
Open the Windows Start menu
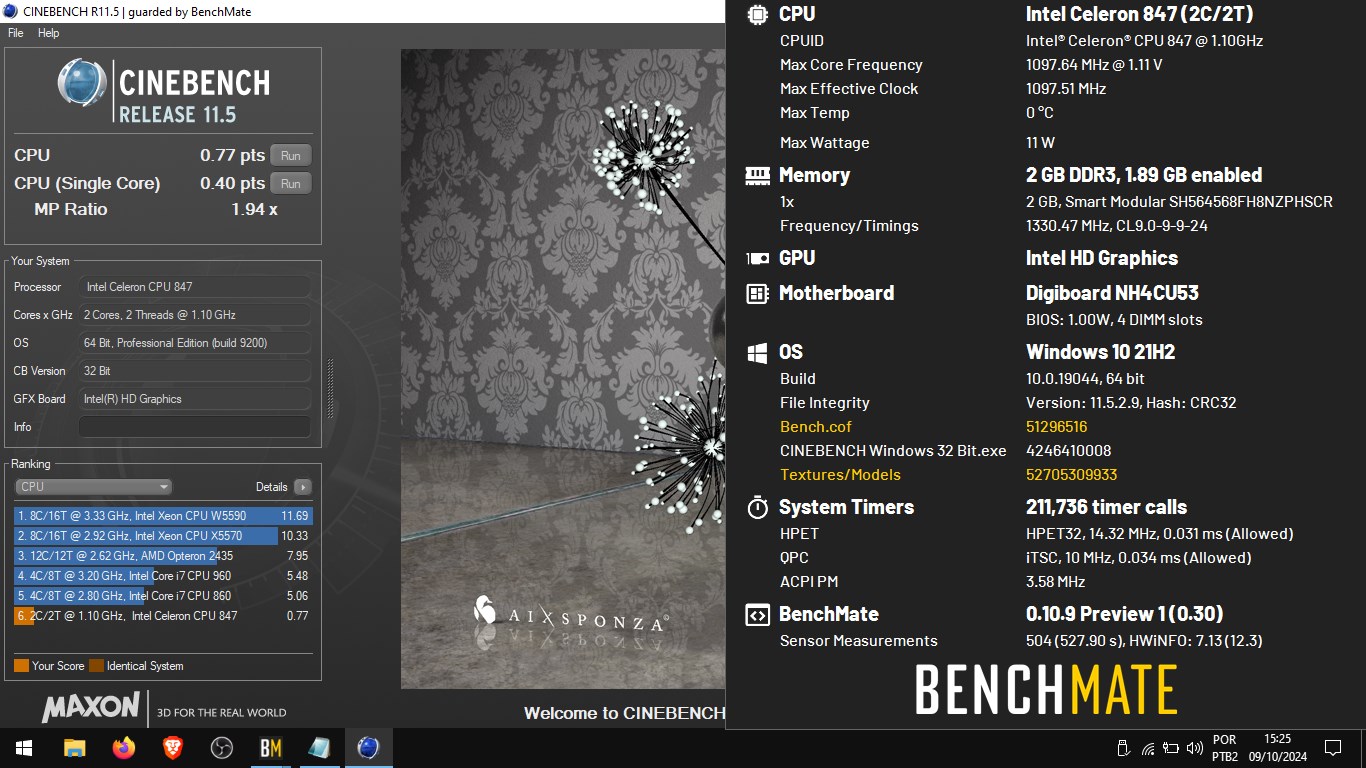coord(24,748)
